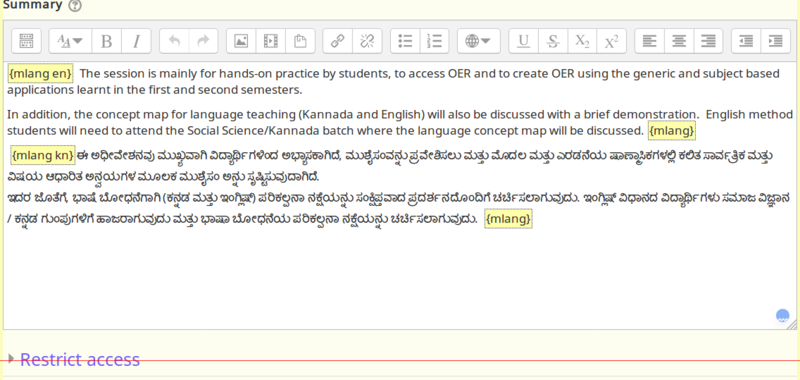The image size is (800, 380).
Task: Apply strikethrough formatting
Action: (553, 41)
